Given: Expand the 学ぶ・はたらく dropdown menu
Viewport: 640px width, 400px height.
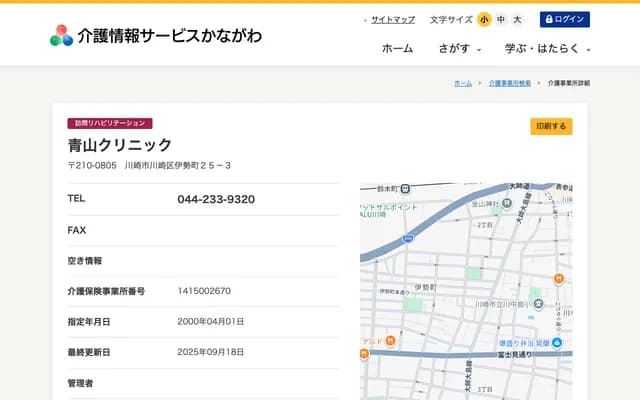Looking at the screenshot, I should 548,49.
